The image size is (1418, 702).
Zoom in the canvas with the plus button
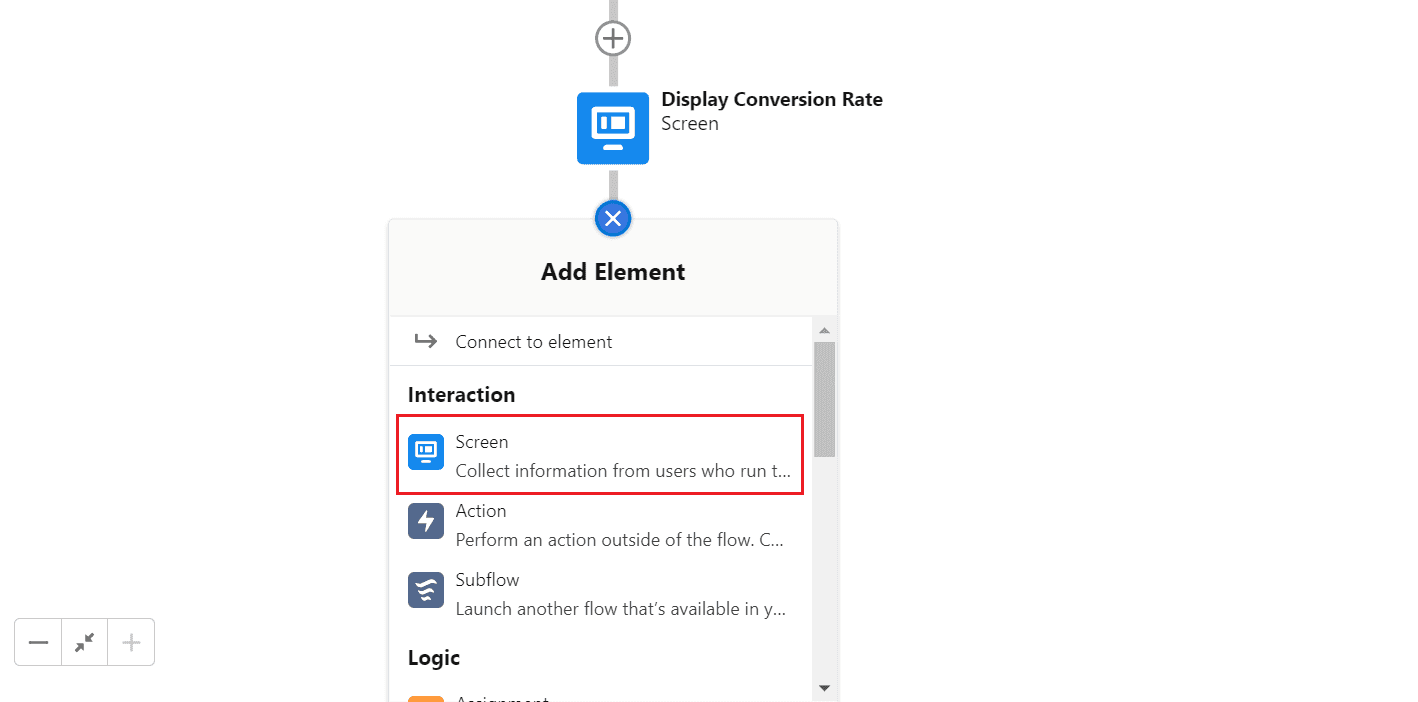pos(131,642)
